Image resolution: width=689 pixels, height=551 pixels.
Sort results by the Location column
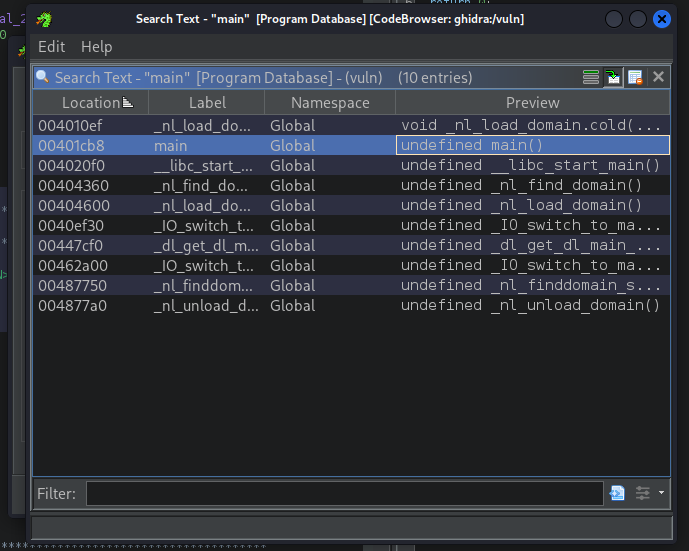[90, 103]
